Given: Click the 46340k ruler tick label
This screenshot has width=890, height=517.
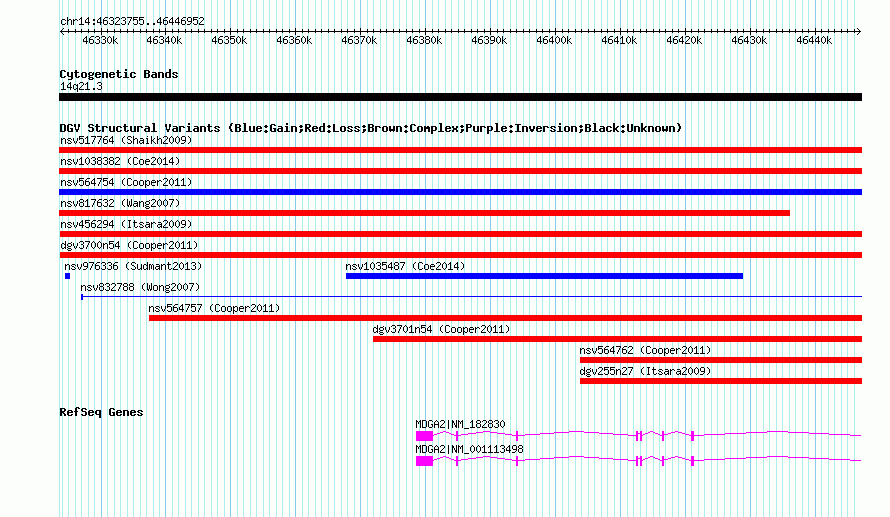Looking at the screenshot, I should pyautogui.click(x=165, y=40).
